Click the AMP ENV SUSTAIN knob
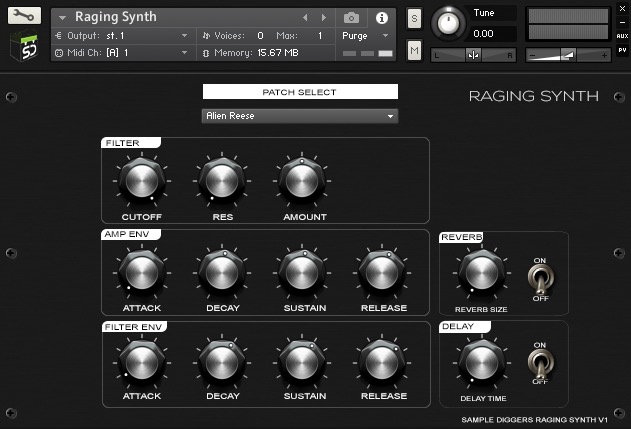Screen dimensions: 631x429 [302, 273]
